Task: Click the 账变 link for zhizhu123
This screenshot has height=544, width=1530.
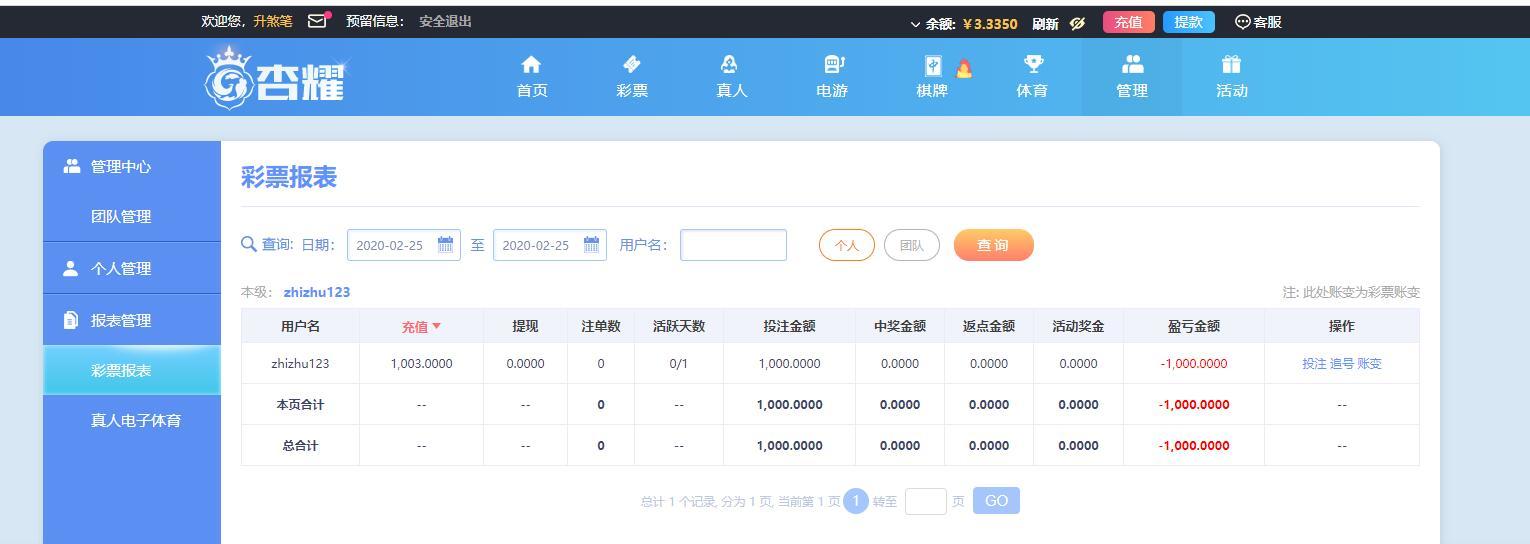Action: point(1369,364)
